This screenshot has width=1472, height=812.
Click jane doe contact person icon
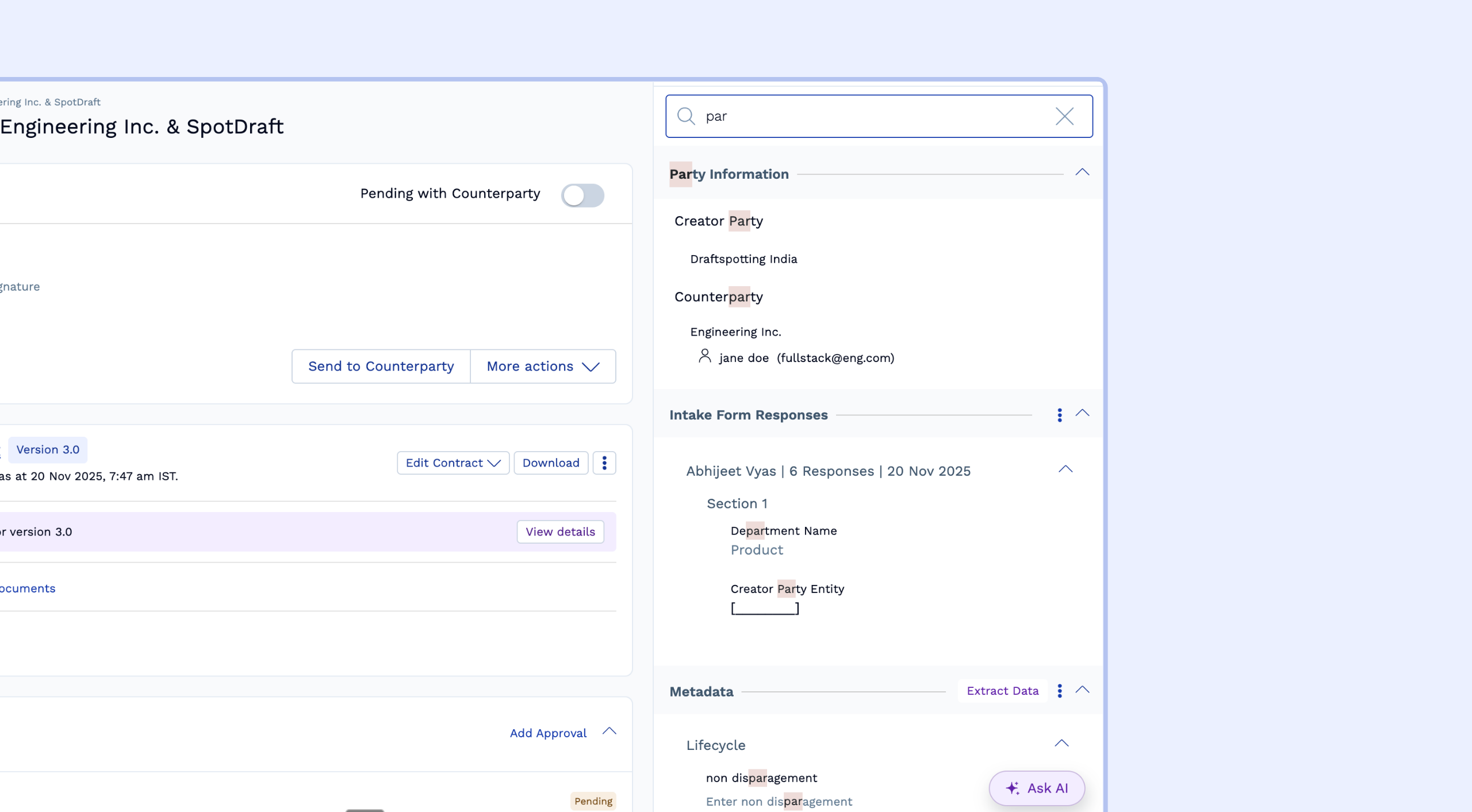pos(704,357)
